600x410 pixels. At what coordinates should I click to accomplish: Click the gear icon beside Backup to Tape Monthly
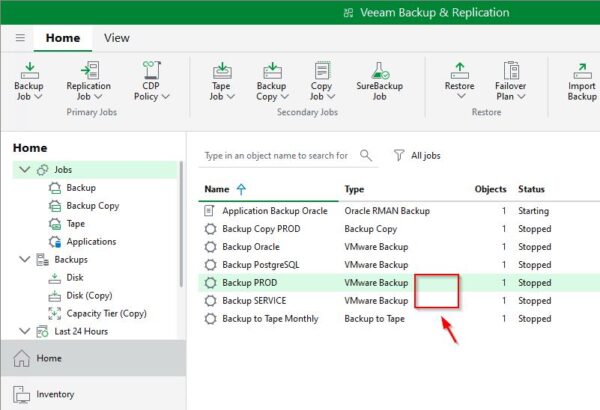pyautogui.click(x=210, y=319)
